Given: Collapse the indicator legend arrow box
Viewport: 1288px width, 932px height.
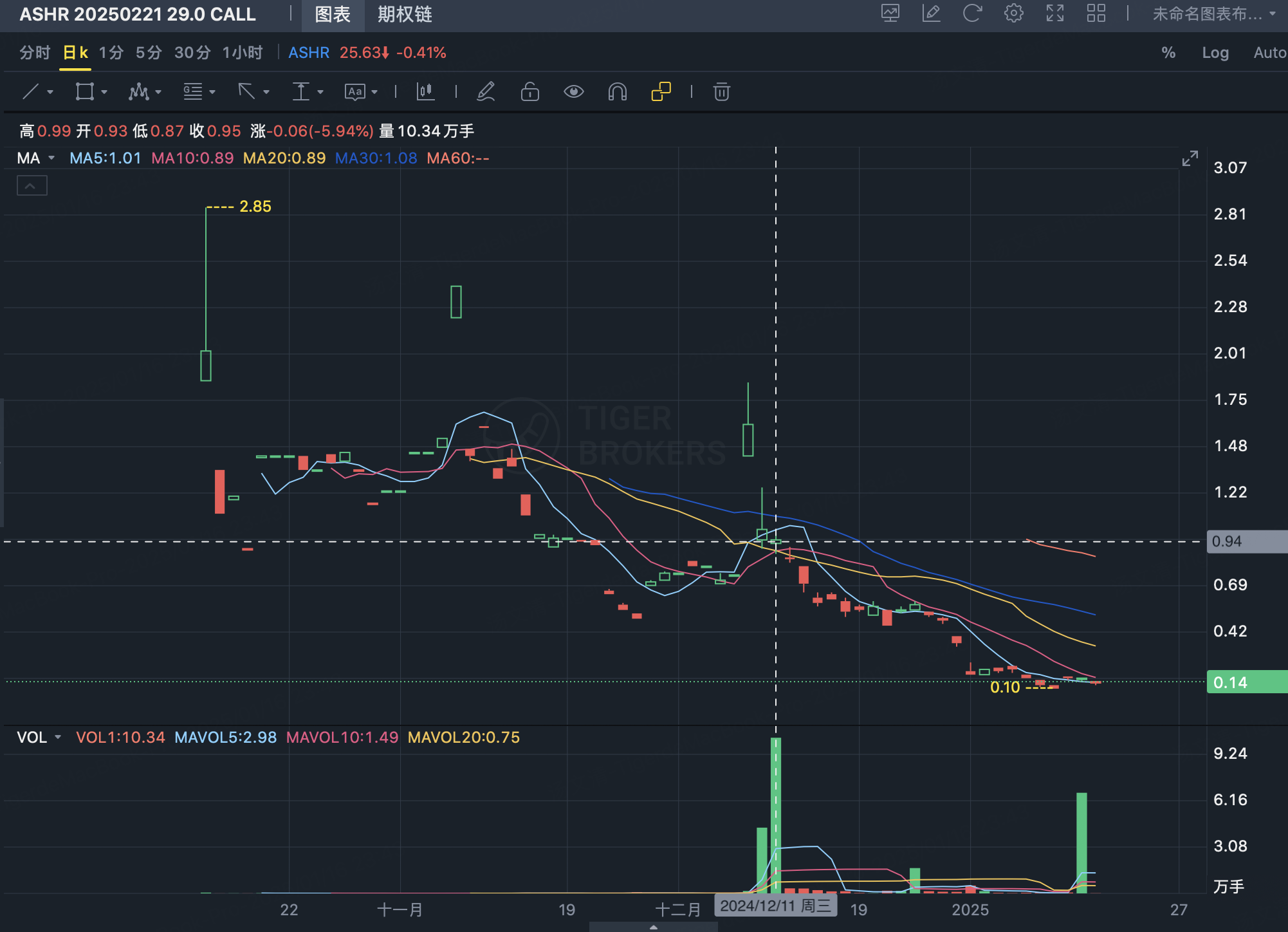Looking at the screenshot, I should 32,186.
